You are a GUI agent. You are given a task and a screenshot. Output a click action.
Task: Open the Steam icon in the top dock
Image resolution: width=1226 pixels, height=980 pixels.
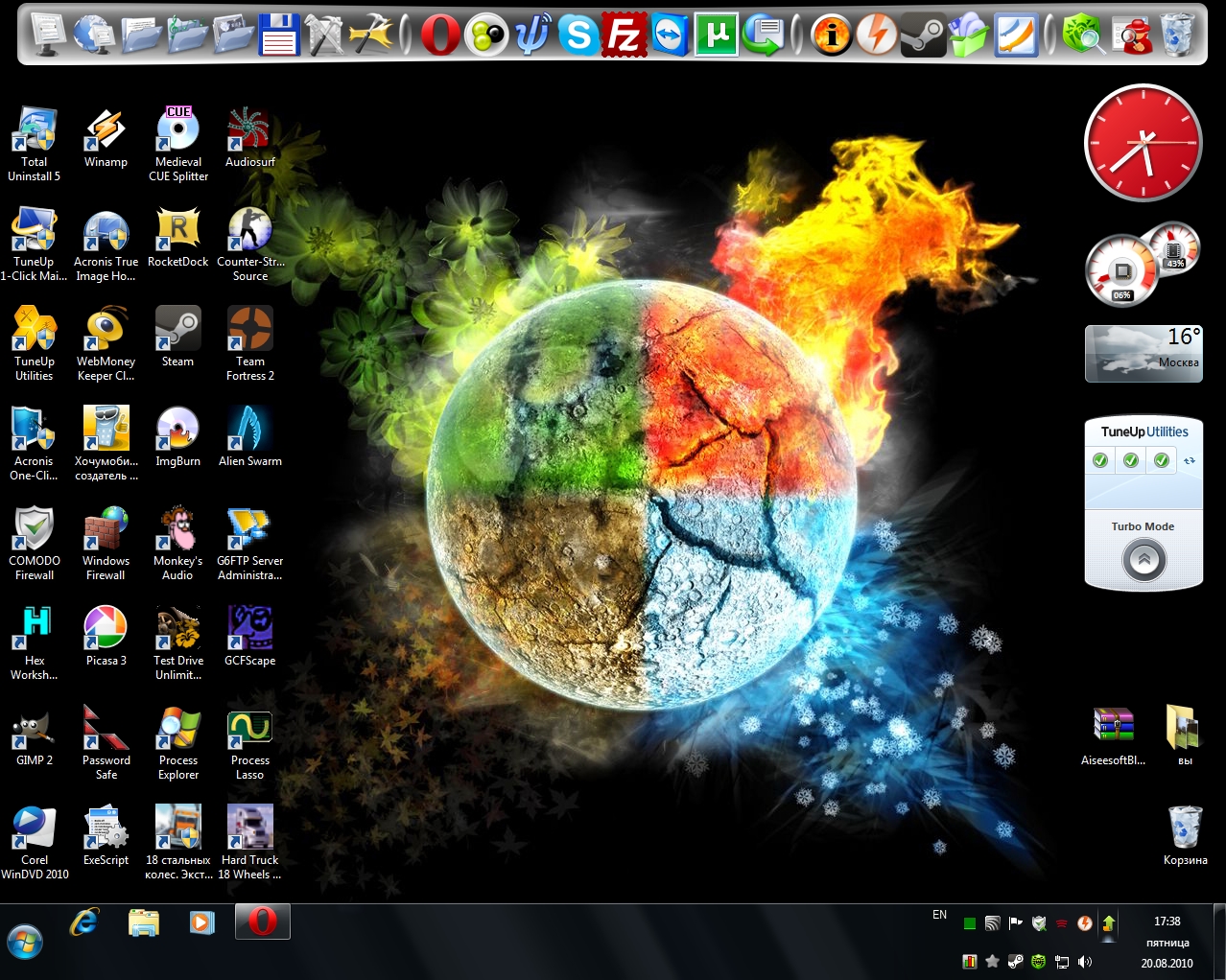tap(924, 35)
